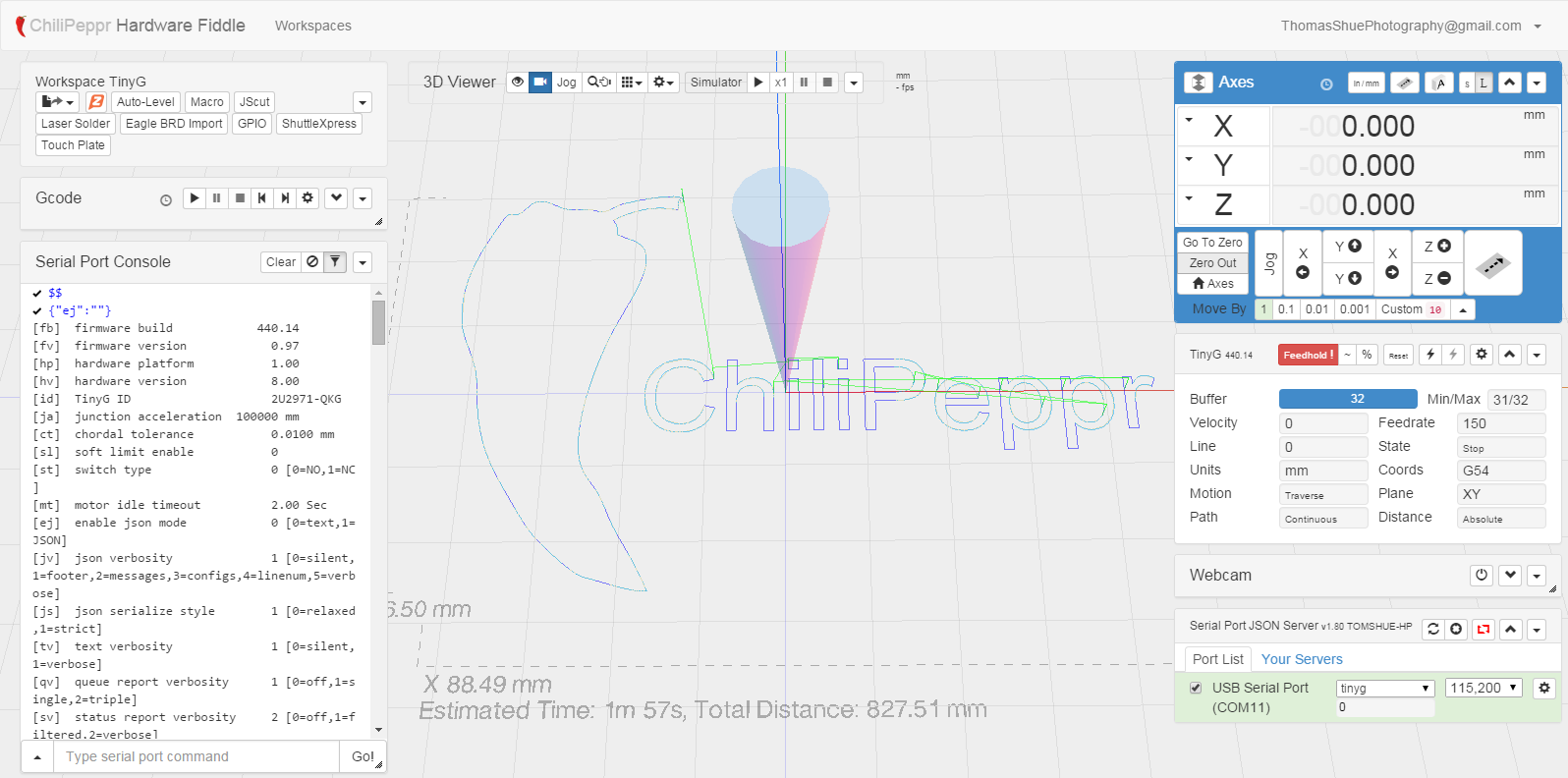1568x778 pixels.
Task: Pause the Simulator
Action: click(804, 83)
